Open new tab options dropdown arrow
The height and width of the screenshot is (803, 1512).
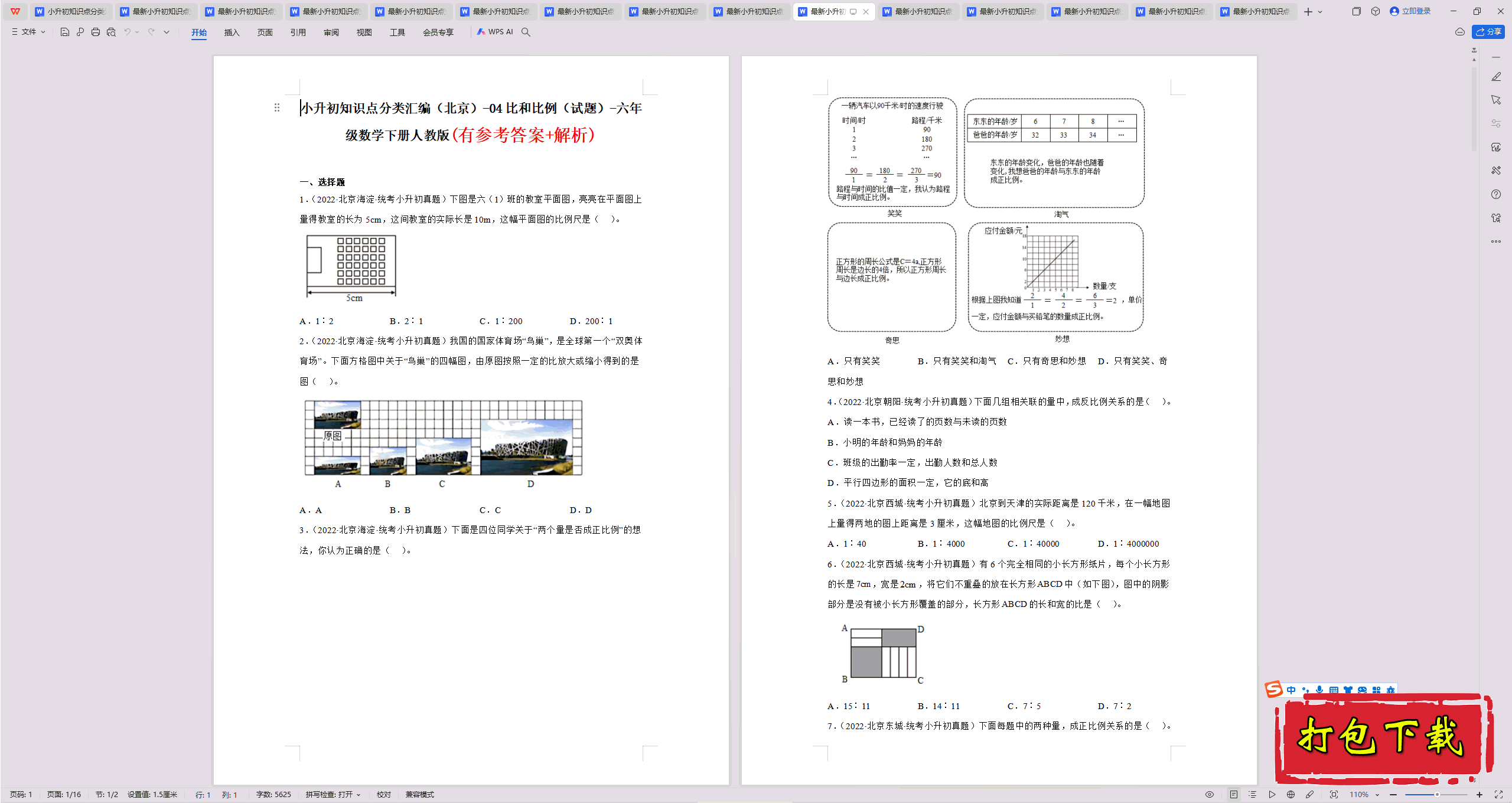tap(1321, 12)
